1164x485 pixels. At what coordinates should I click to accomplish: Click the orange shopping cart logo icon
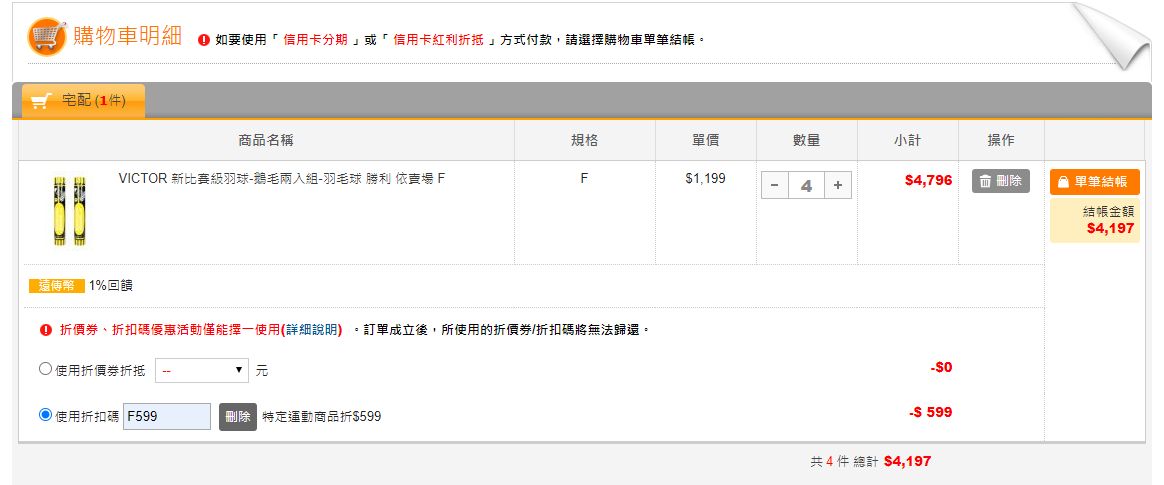[46, 38]
